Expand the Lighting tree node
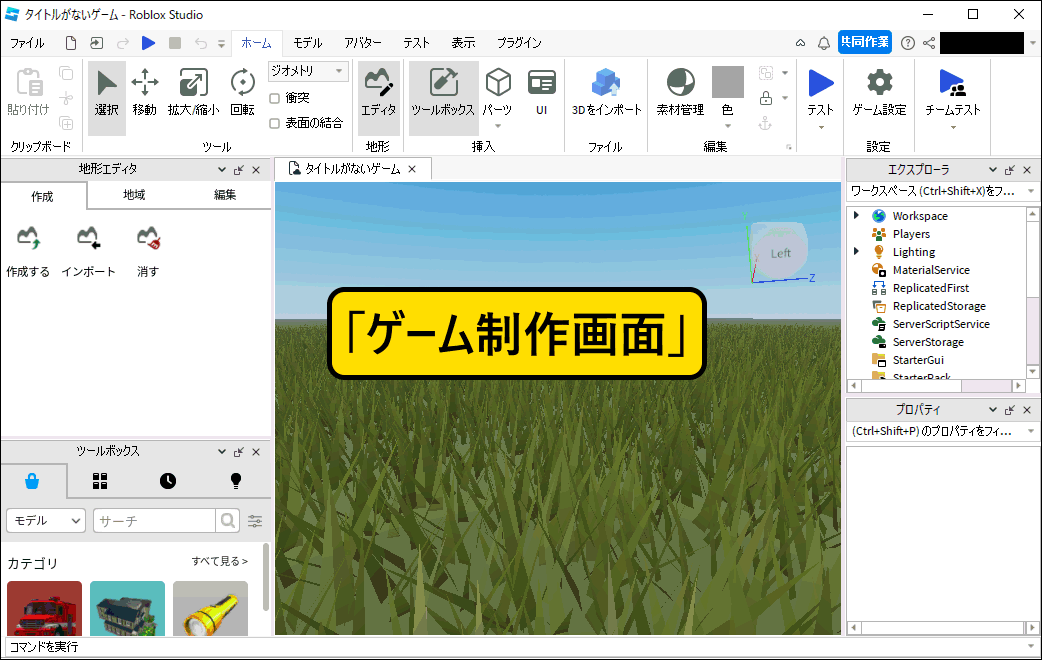 [856, 251]
